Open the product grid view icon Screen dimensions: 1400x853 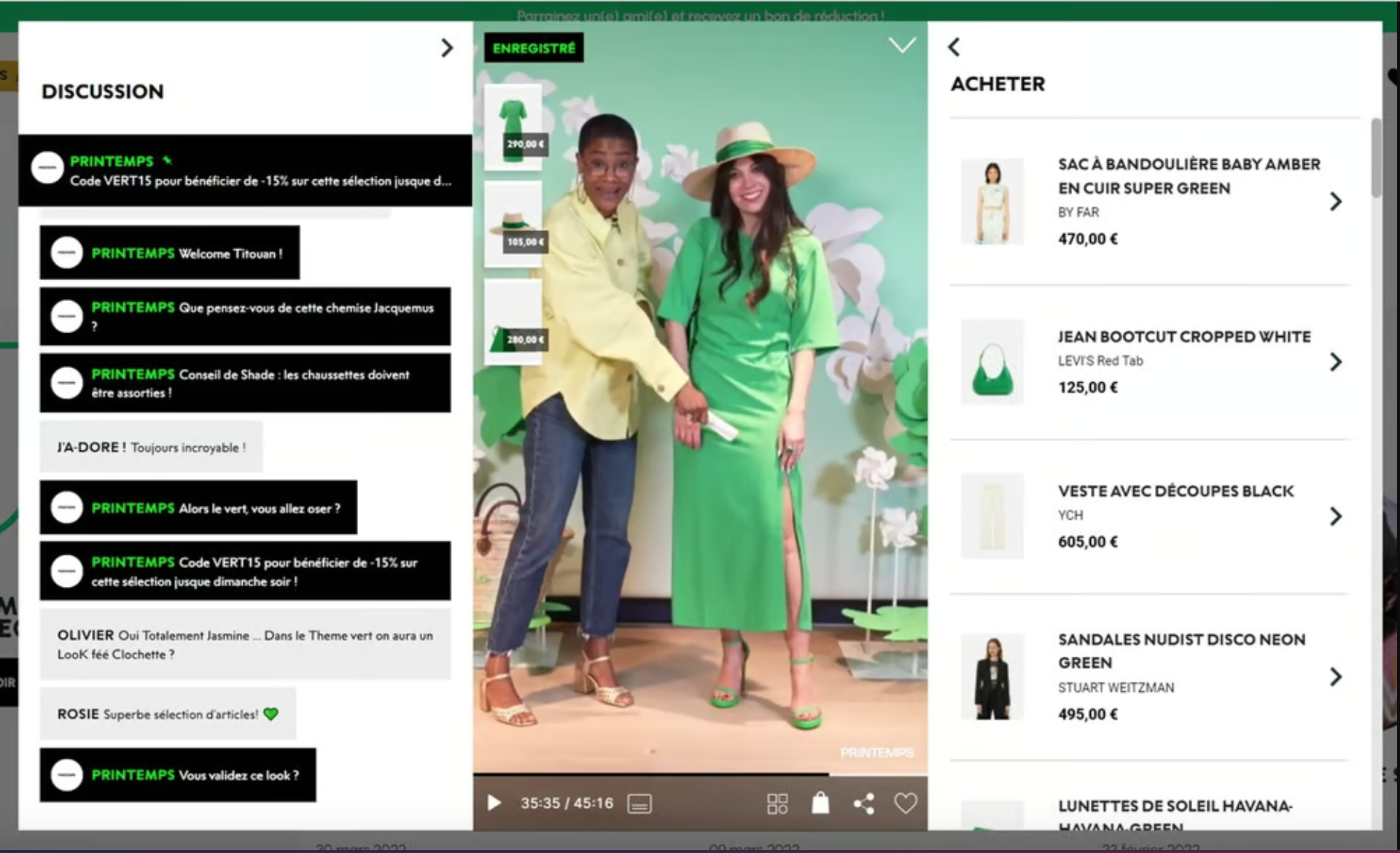coord(777,803)
